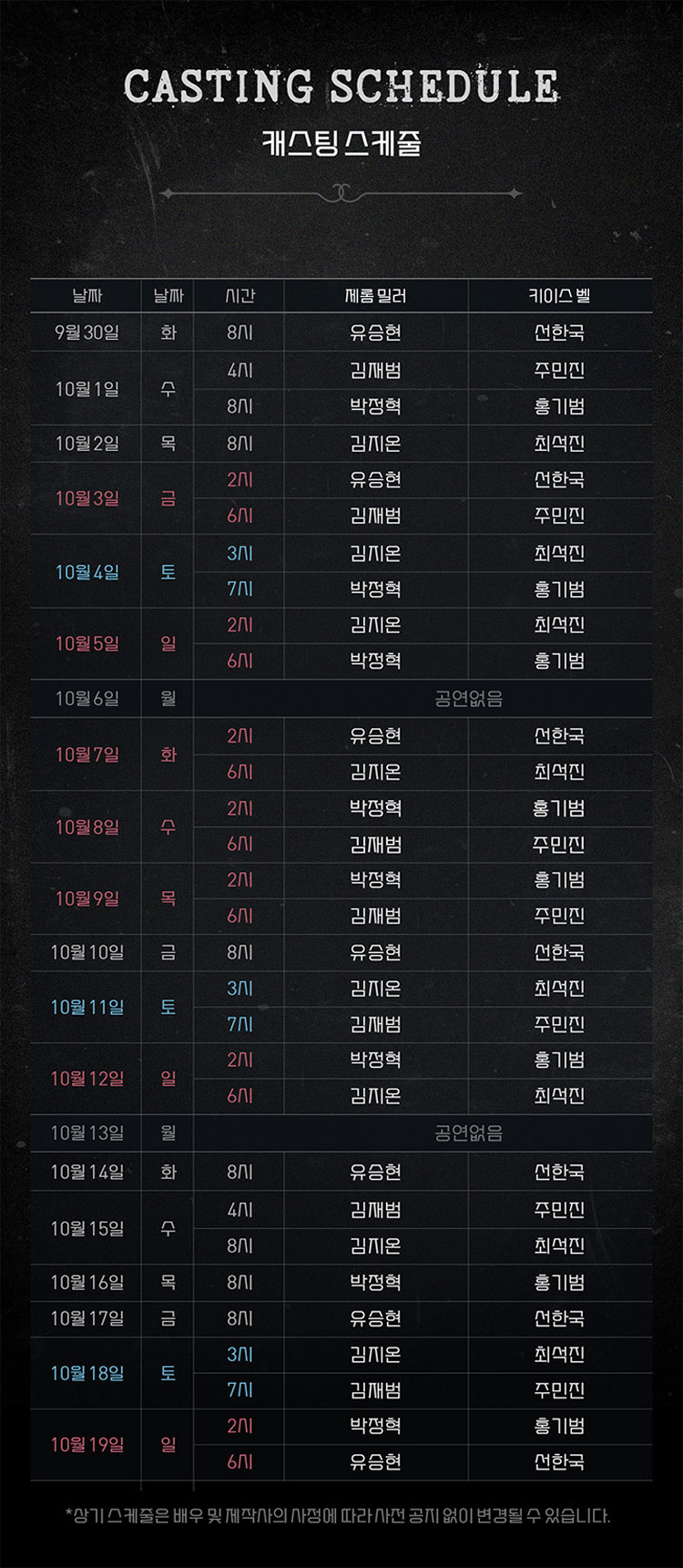Screen dimensions: 683x1568
Task: Click the 10월 16일 date cell
Action: point(87,1282)
